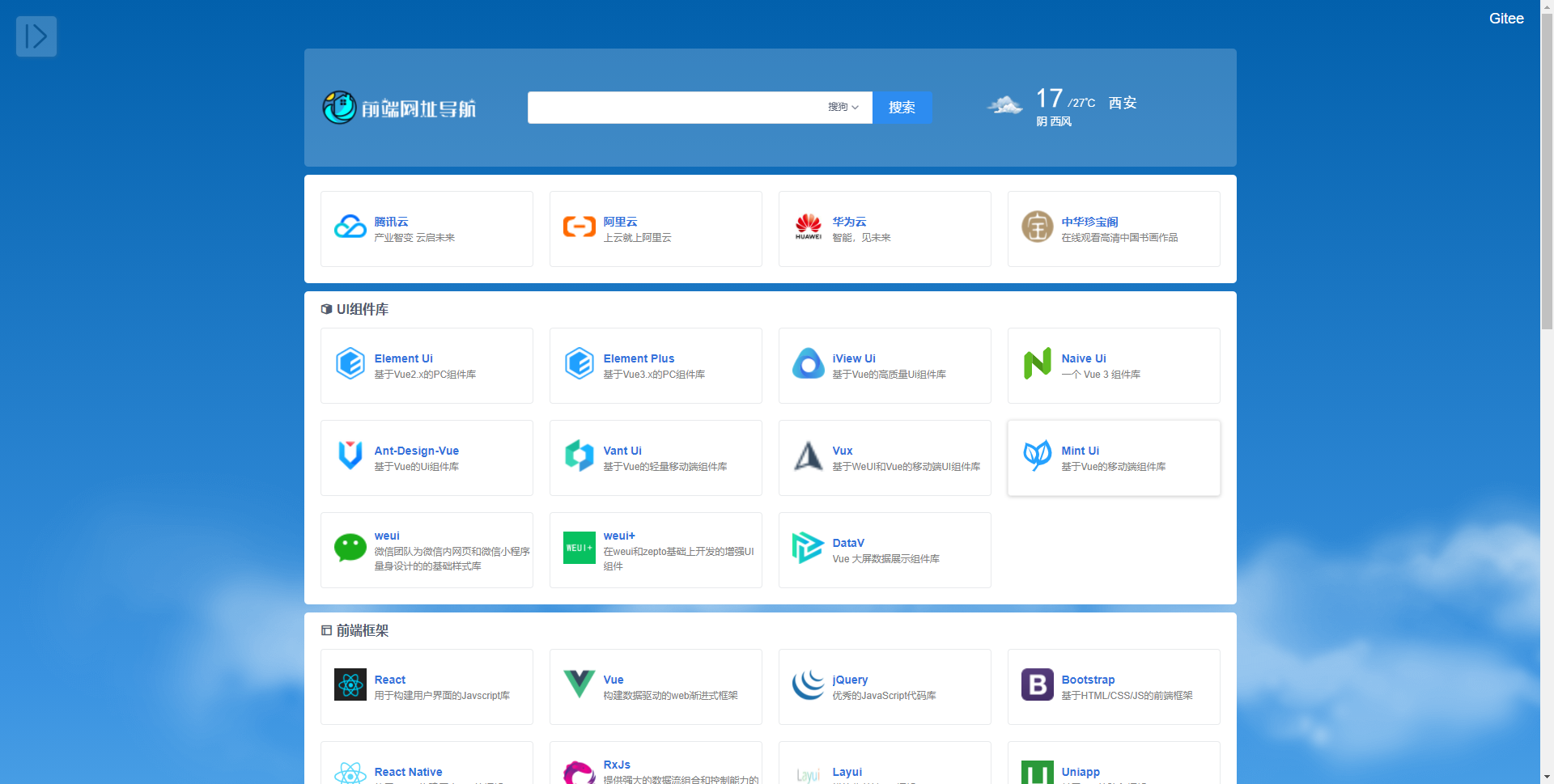Open the Gitee link
This screenshot has width=1554, height=784.
click(x=1505, y=19)
